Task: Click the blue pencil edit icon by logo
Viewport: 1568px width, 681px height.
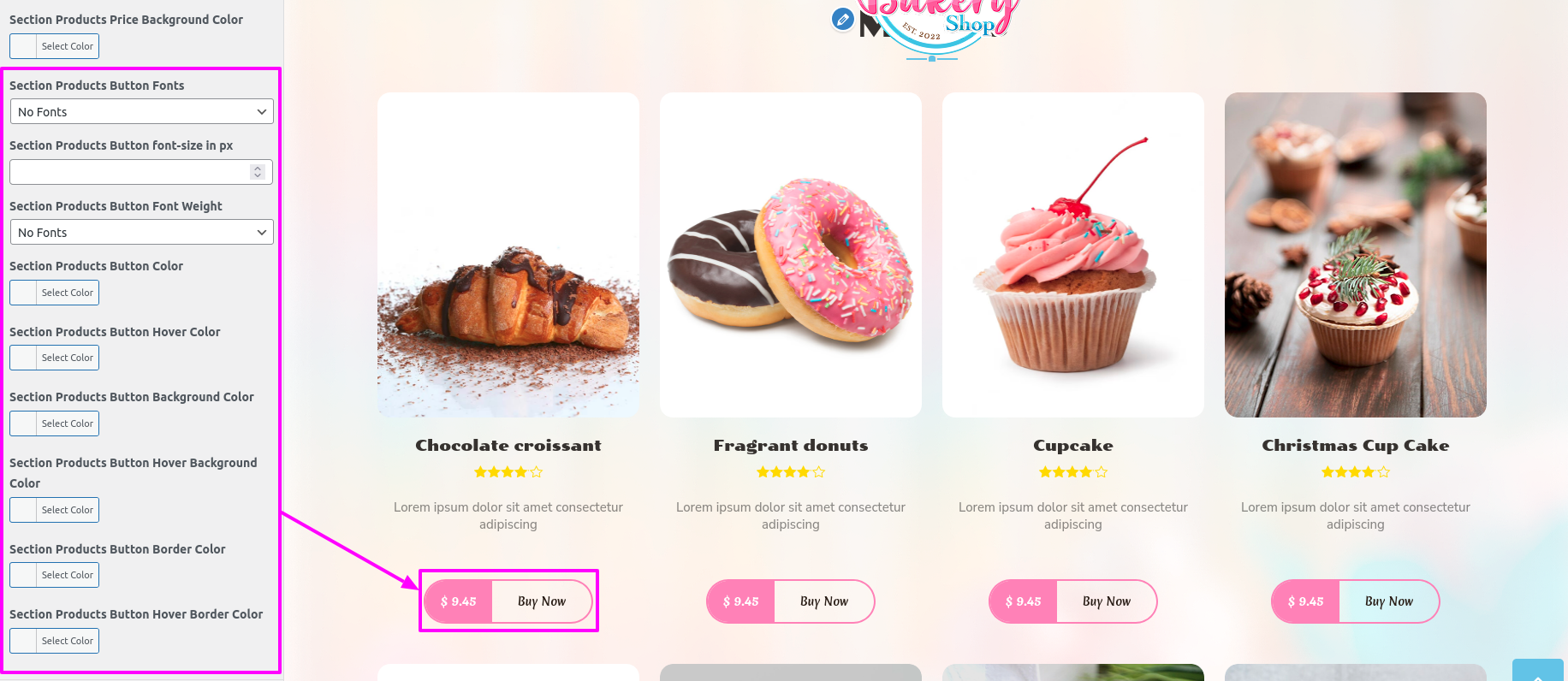Action: tap(842, 19)
